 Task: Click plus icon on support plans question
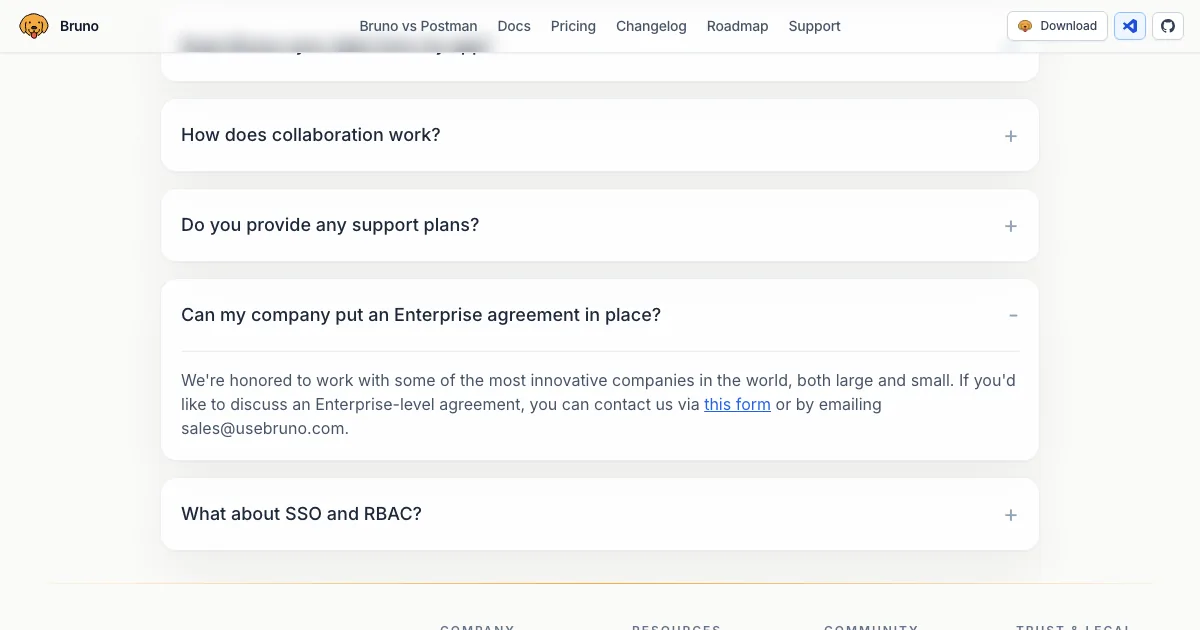click(1011, 226)
